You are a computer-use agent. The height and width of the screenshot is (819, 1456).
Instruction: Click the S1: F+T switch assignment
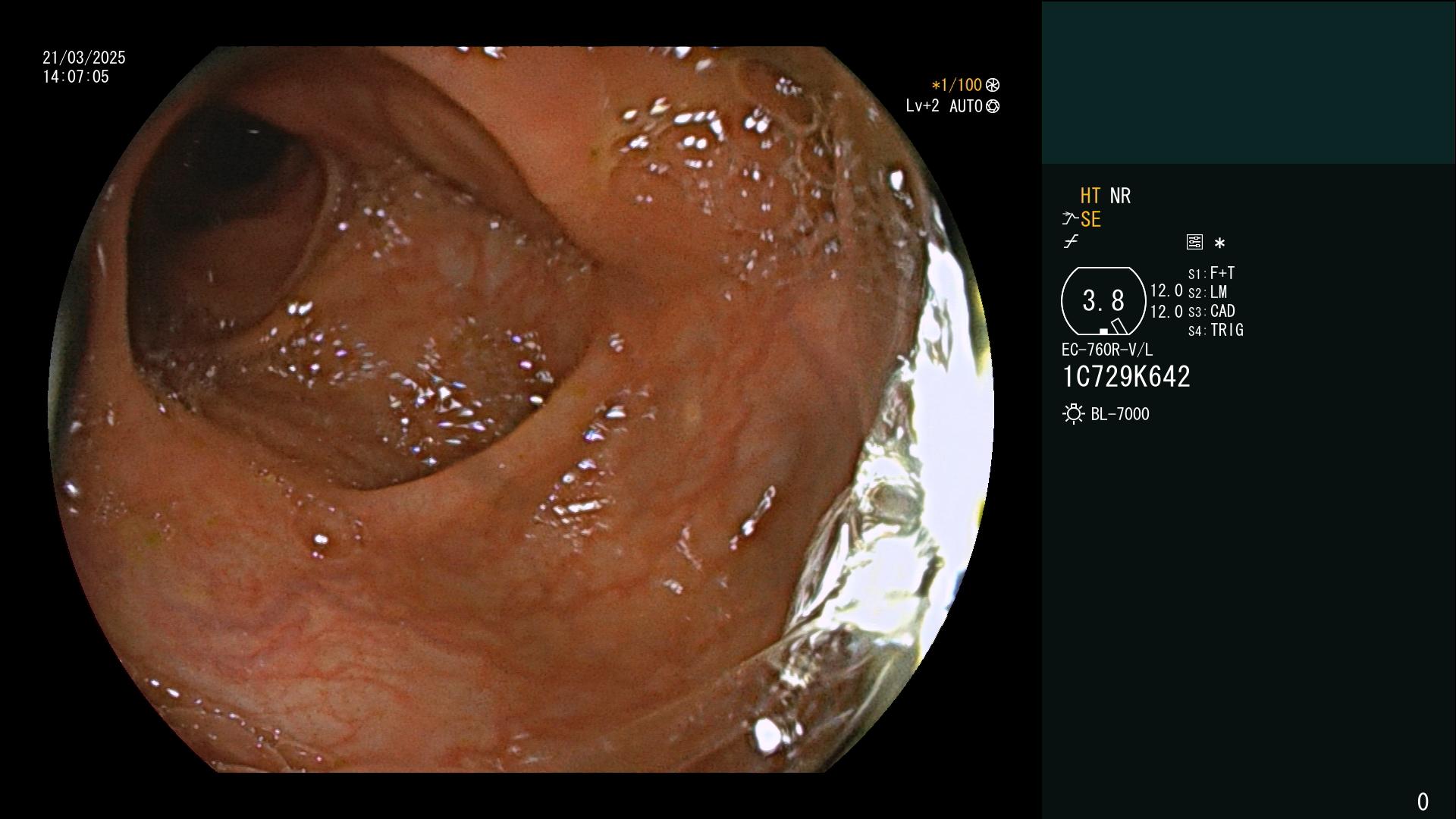pyautogui.click(x=1211, y=273)
